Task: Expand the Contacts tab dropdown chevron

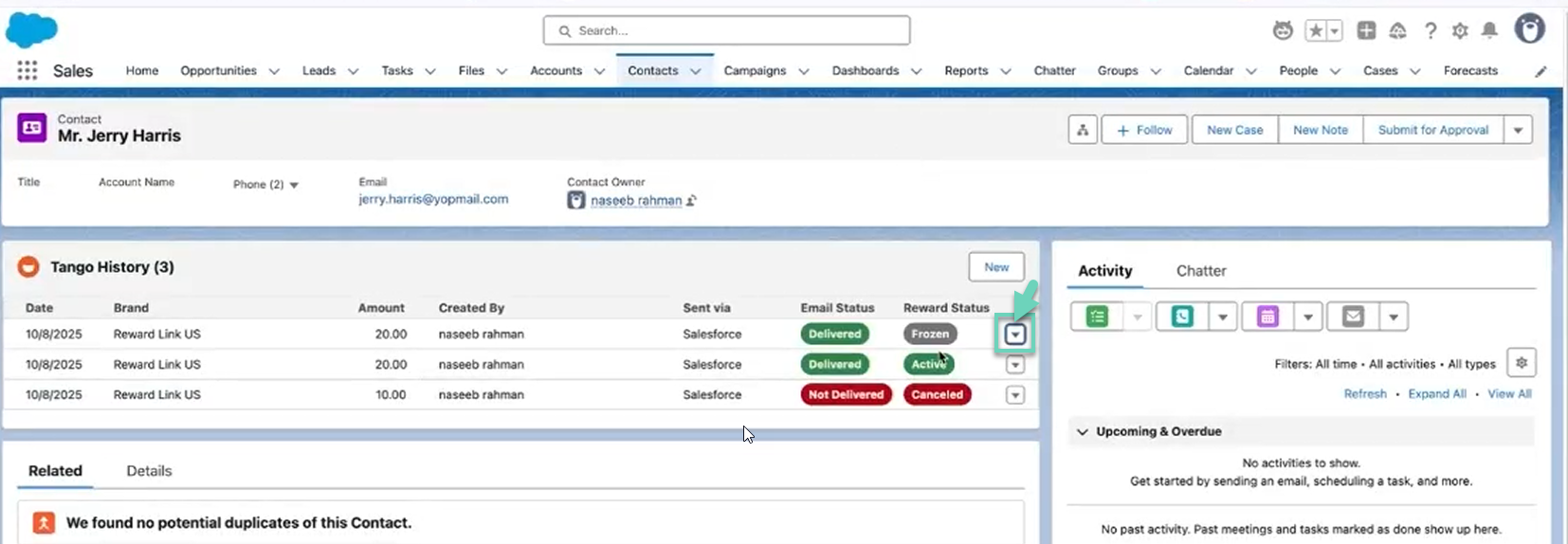Action: pos(696,71)
